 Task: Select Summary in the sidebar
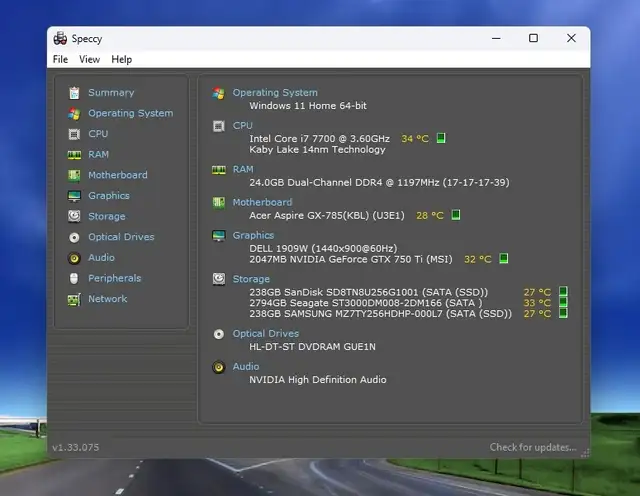(x=111, y=93)
